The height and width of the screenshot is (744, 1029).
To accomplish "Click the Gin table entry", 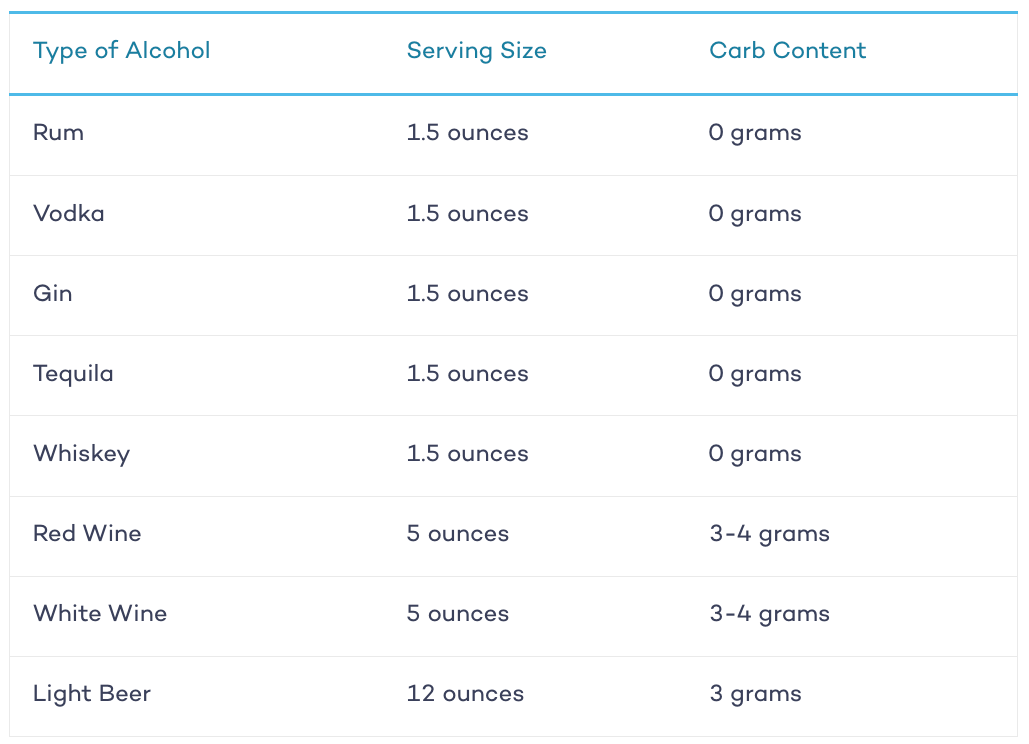I will [52, 293].
